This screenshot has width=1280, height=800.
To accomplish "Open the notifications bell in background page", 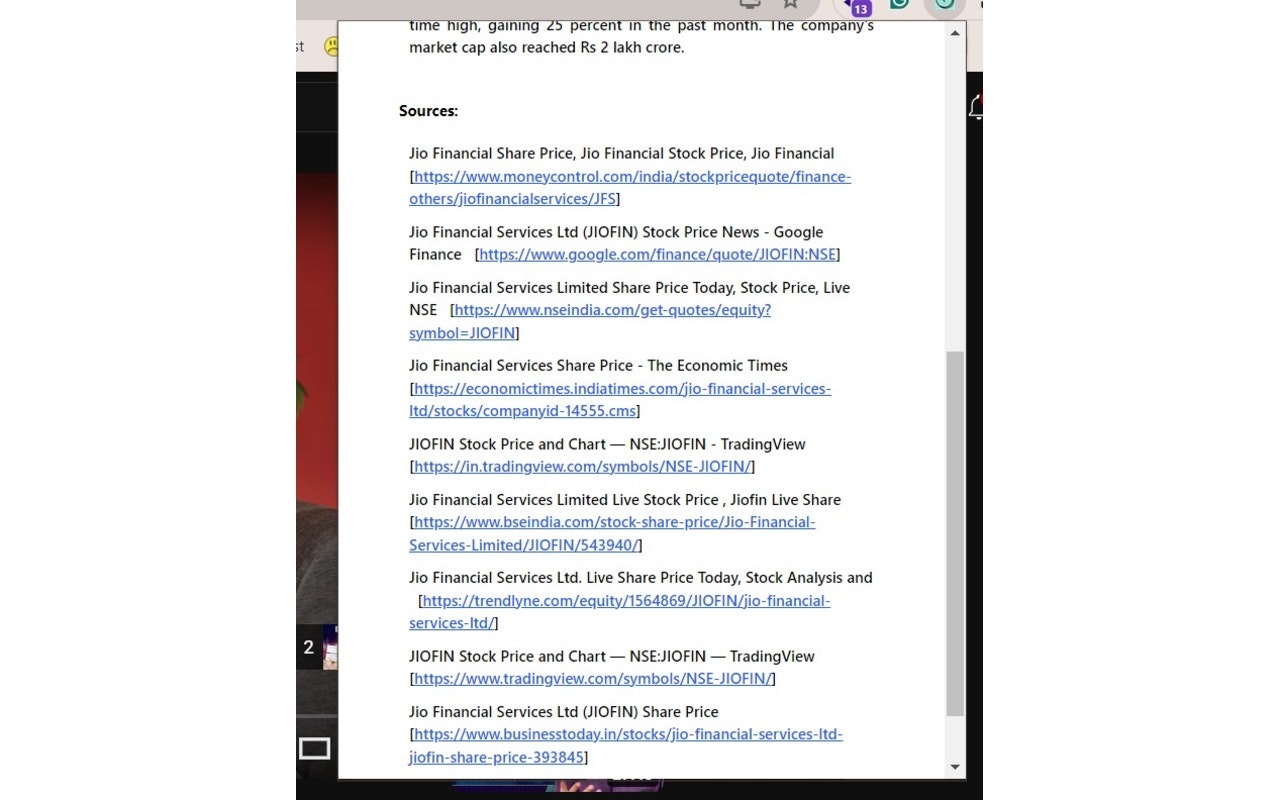I will 976,108.
